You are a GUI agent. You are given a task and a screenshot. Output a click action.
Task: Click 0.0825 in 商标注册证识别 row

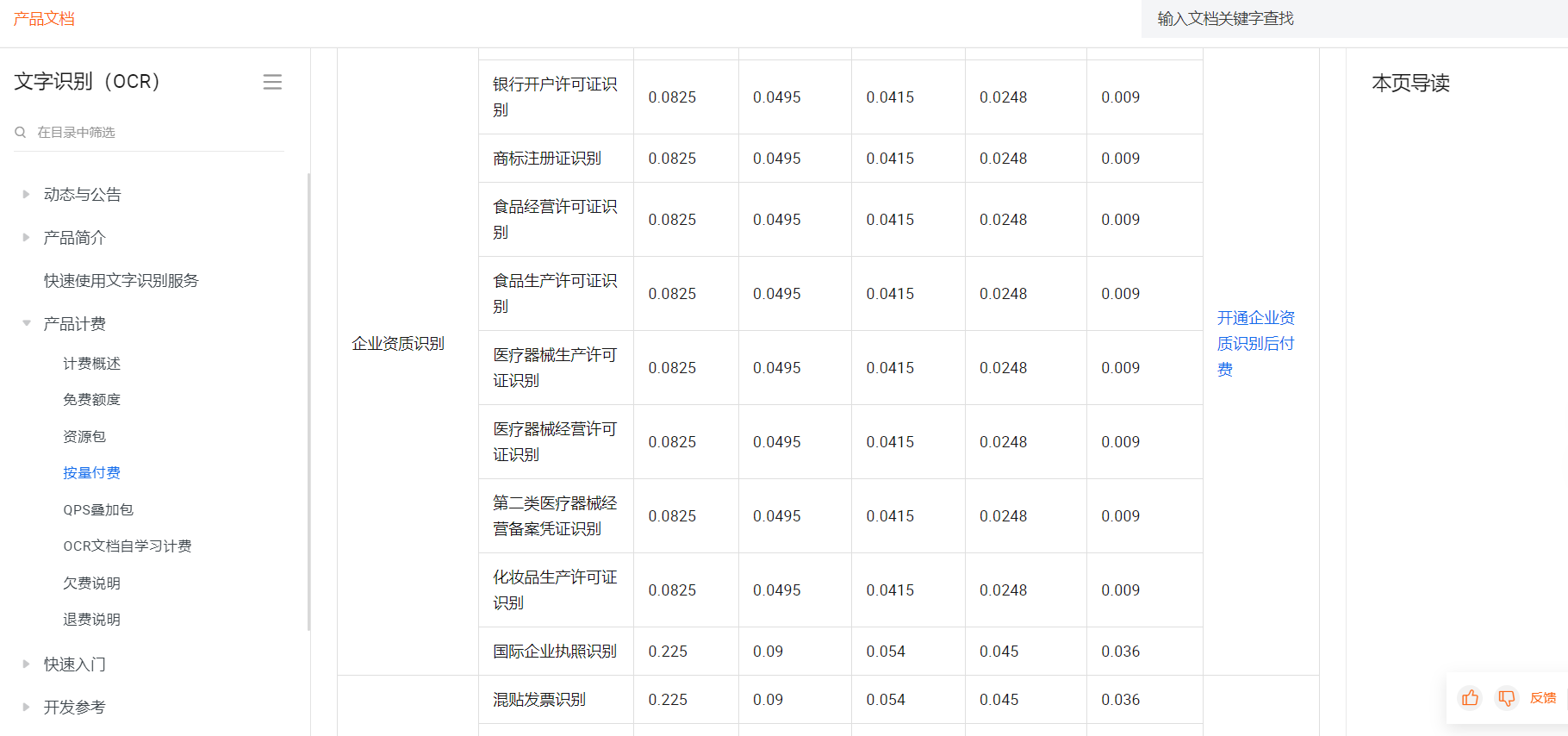tap(672, 159)
